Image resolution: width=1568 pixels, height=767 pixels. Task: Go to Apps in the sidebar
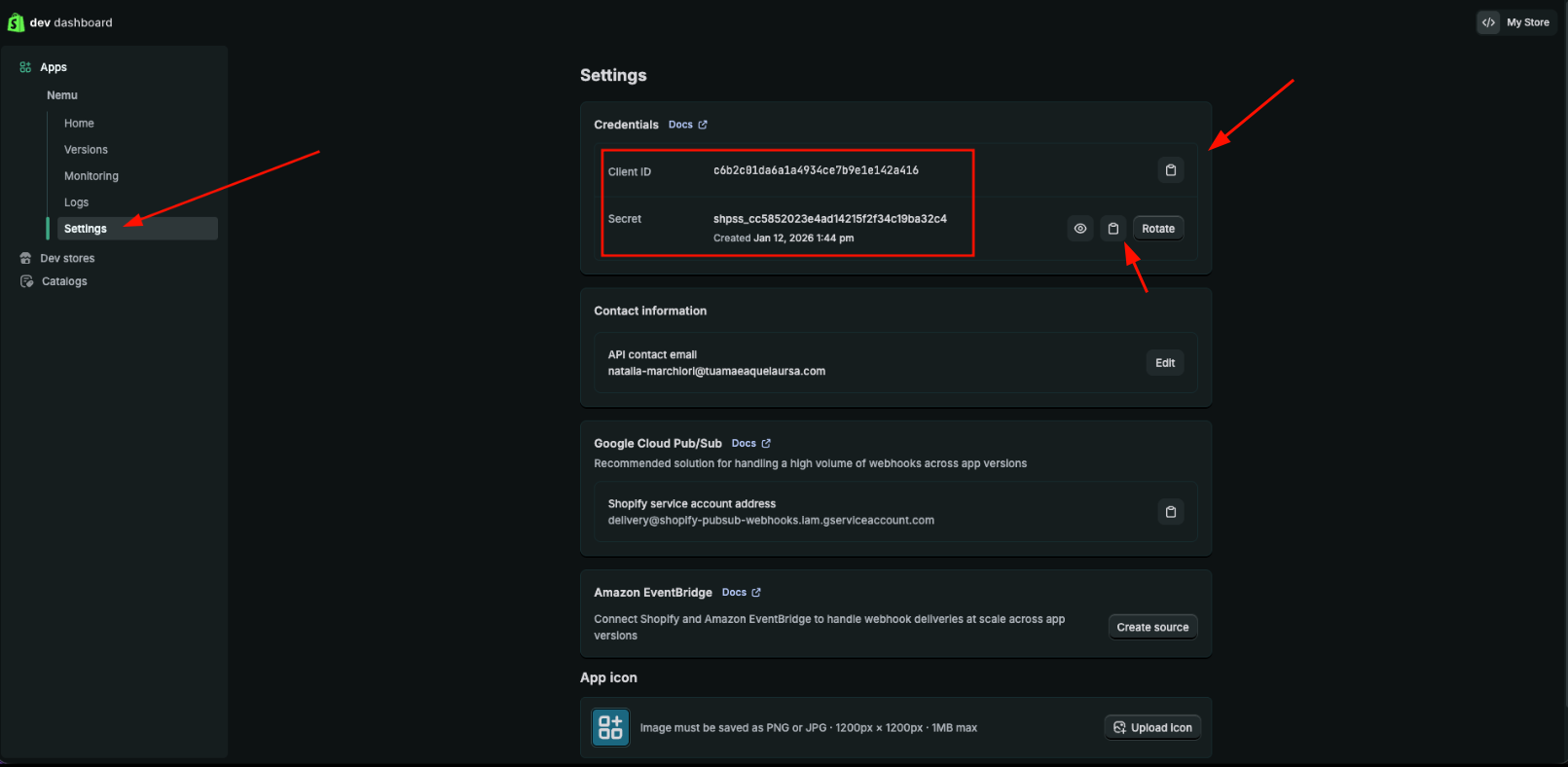(54, 67)
